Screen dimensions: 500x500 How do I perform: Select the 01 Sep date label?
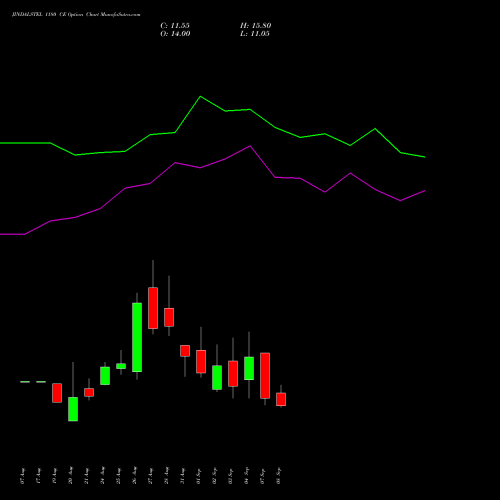(198, 476)
